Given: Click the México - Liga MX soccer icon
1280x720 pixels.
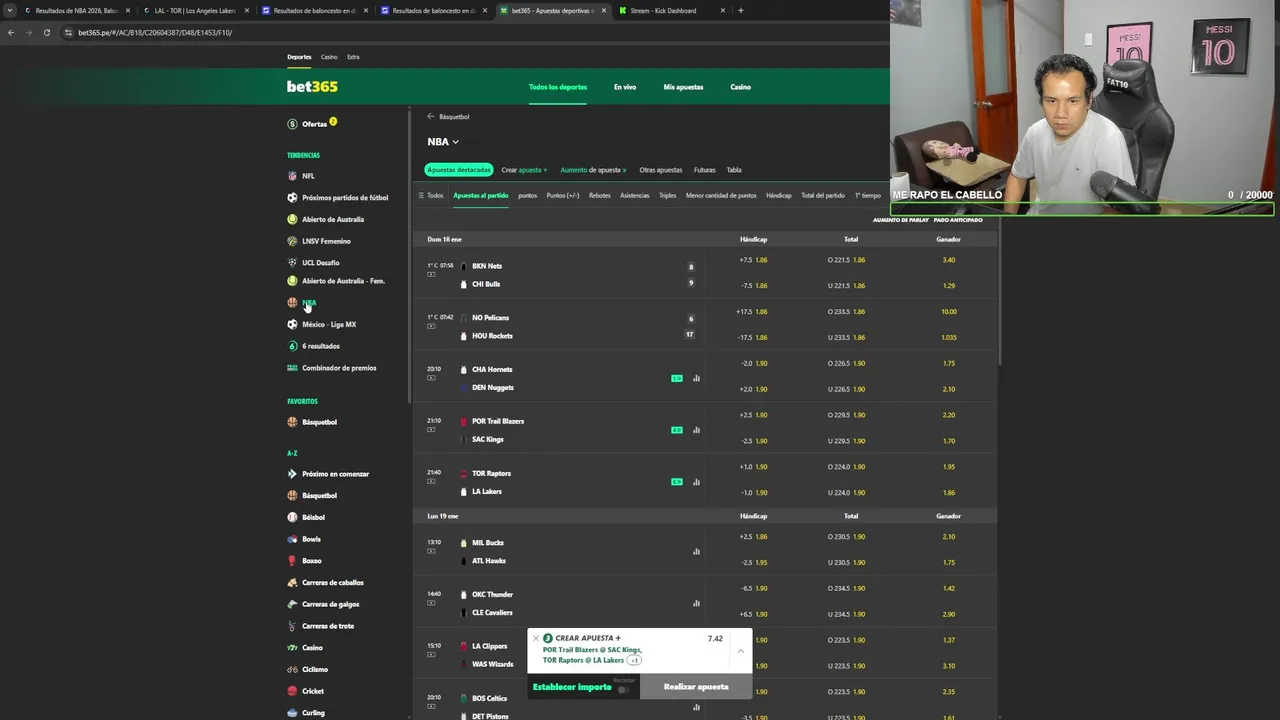Looking at the screenshot, I should 292,324.
